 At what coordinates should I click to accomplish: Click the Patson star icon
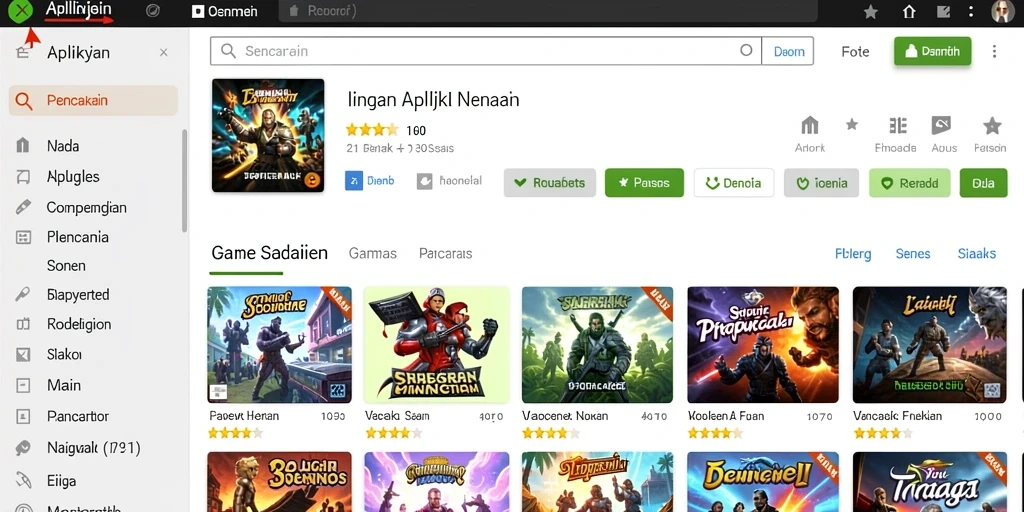pos(992,125)
